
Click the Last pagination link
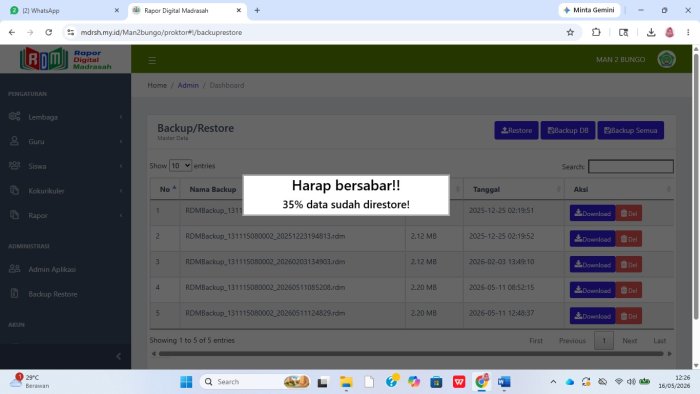pyautogui.click(x=659, y=340)
